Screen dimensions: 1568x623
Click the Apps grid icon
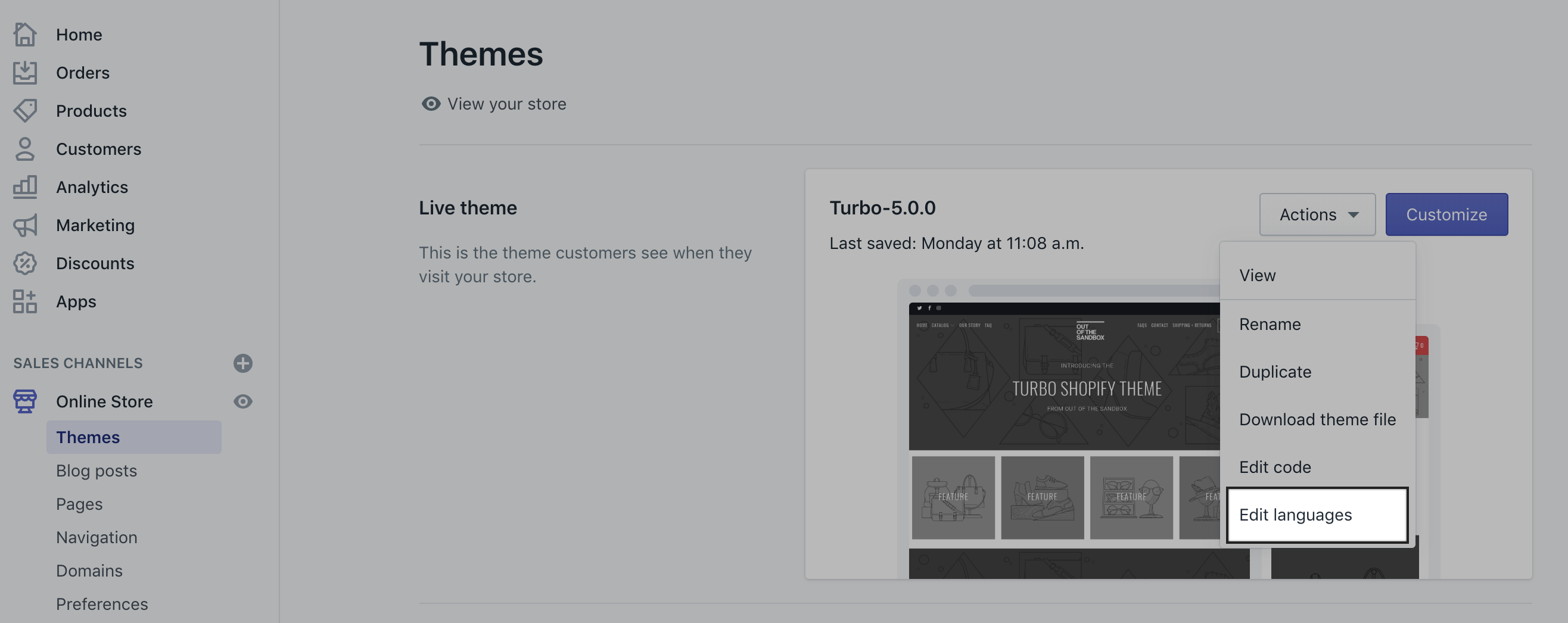25,301
